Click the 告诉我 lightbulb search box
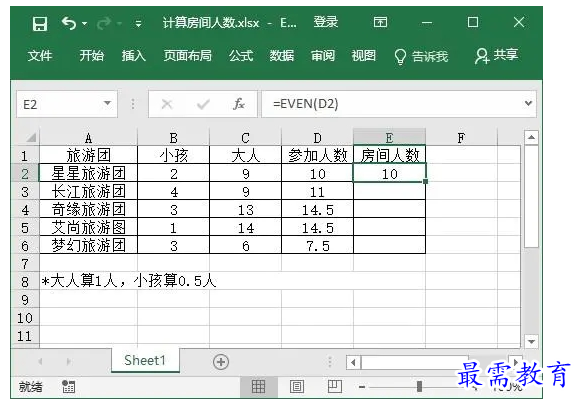The height and width of the screenshot is (406, 579). (x=421, y=57)
